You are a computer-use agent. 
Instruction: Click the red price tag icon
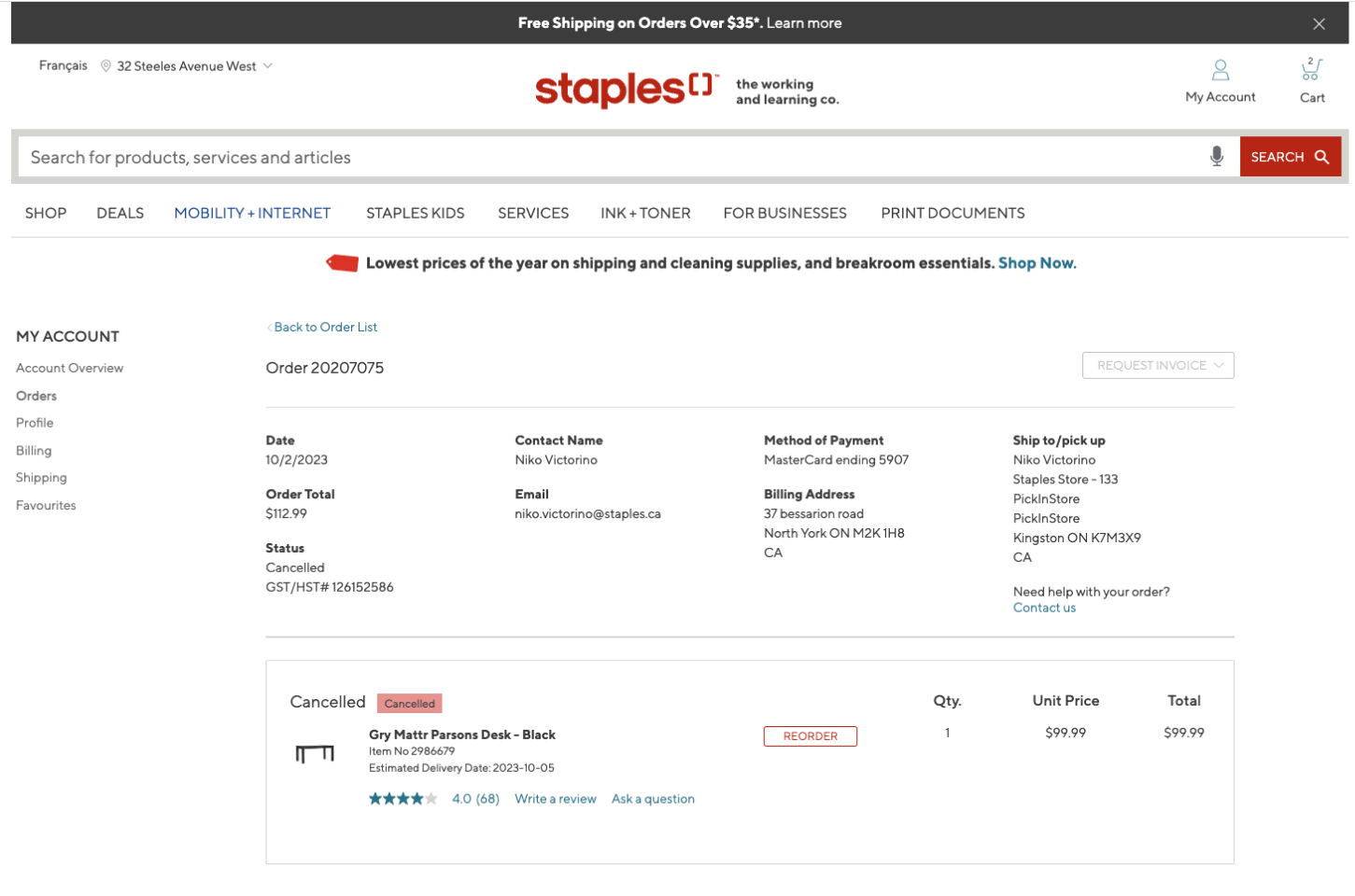tap(342, 263)
